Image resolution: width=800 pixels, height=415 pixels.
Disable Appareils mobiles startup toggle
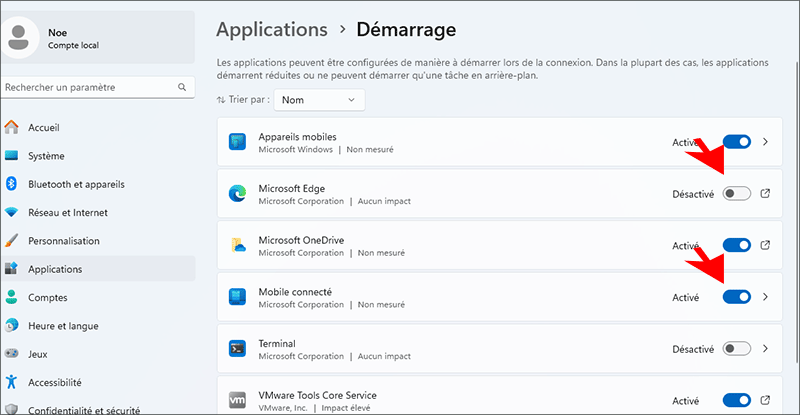tap(737, 142)
